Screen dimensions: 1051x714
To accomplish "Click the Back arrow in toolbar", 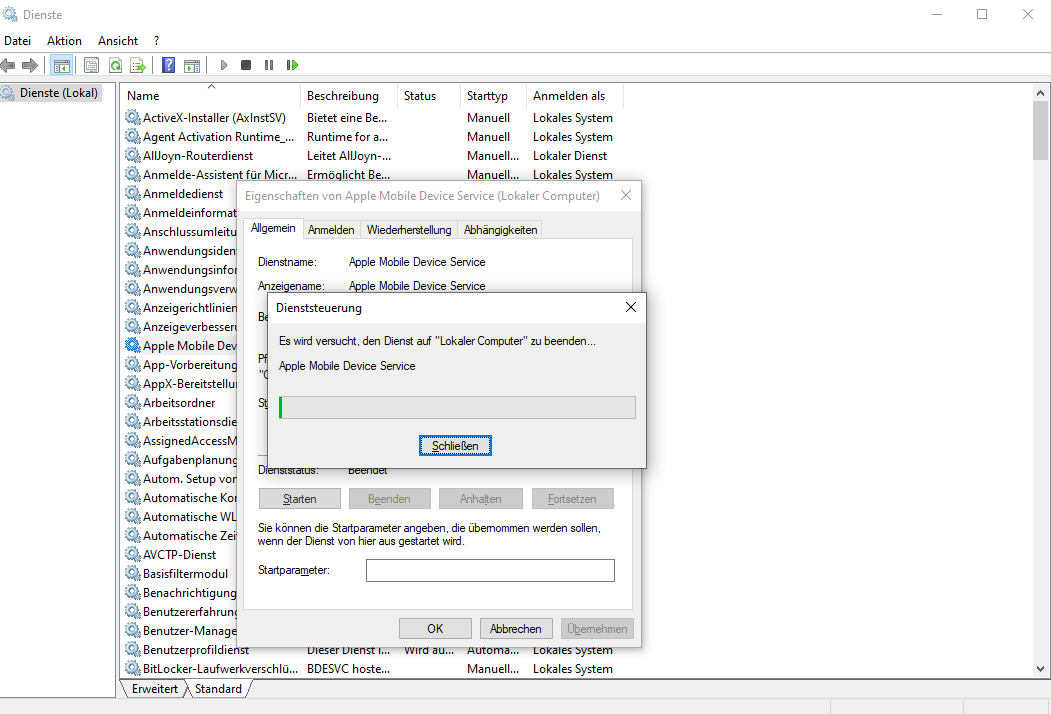I will [x=9, y=65].
